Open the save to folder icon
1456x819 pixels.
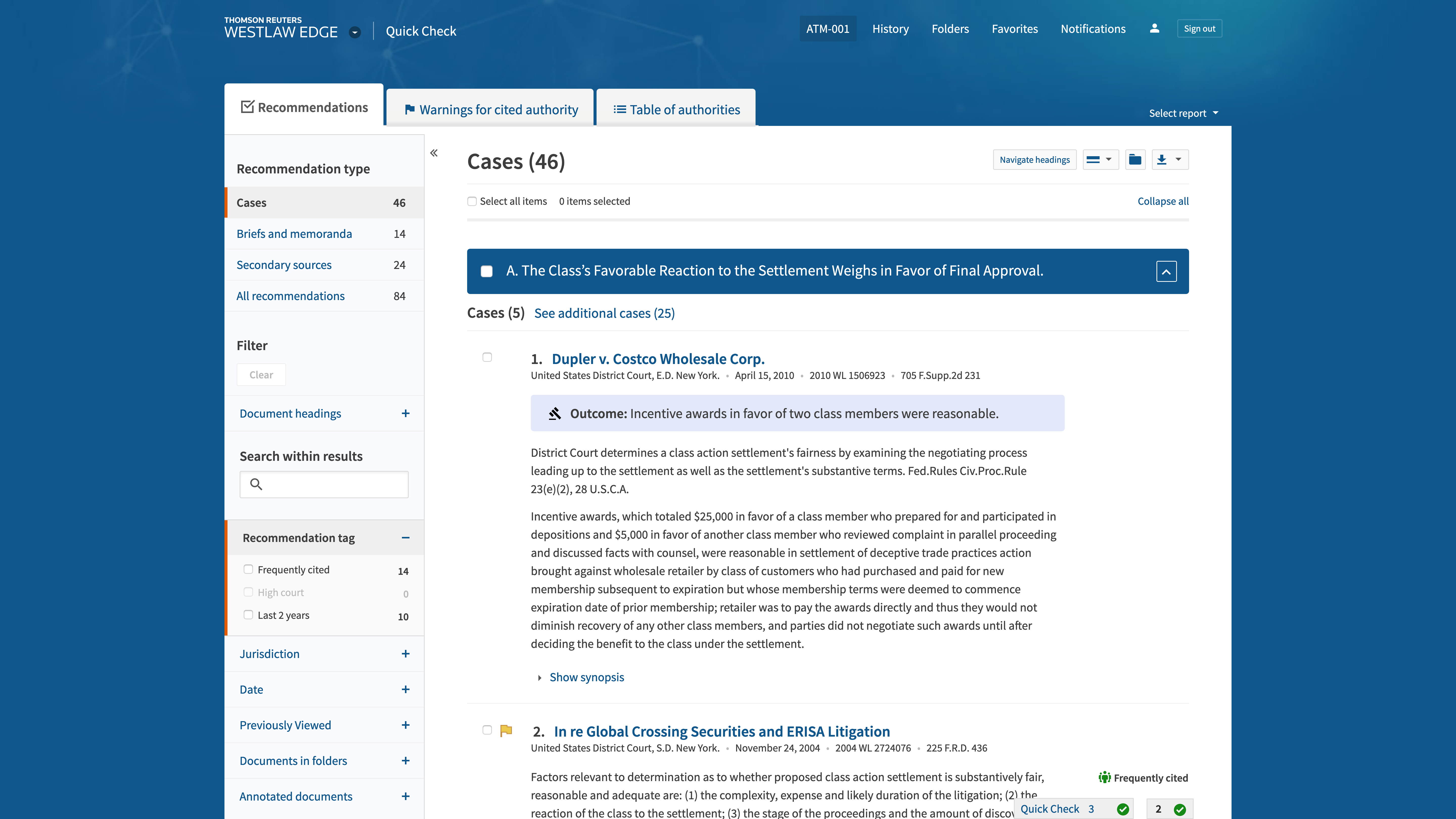point(1134,160)
